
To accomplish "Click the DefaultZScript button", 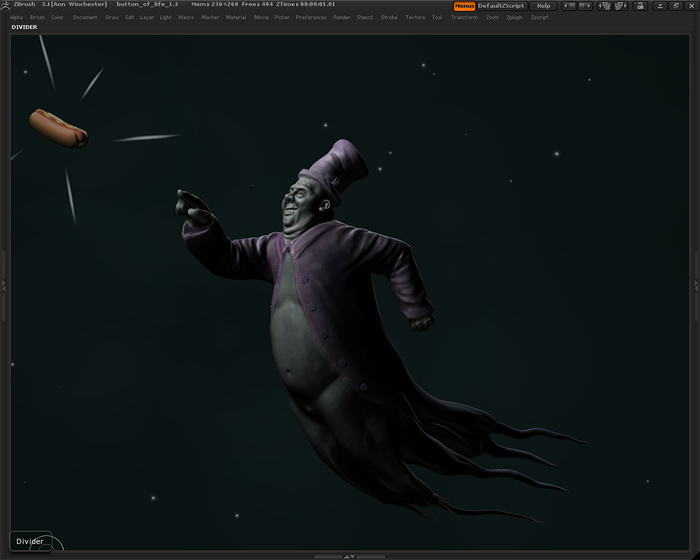I will [501, 6].
